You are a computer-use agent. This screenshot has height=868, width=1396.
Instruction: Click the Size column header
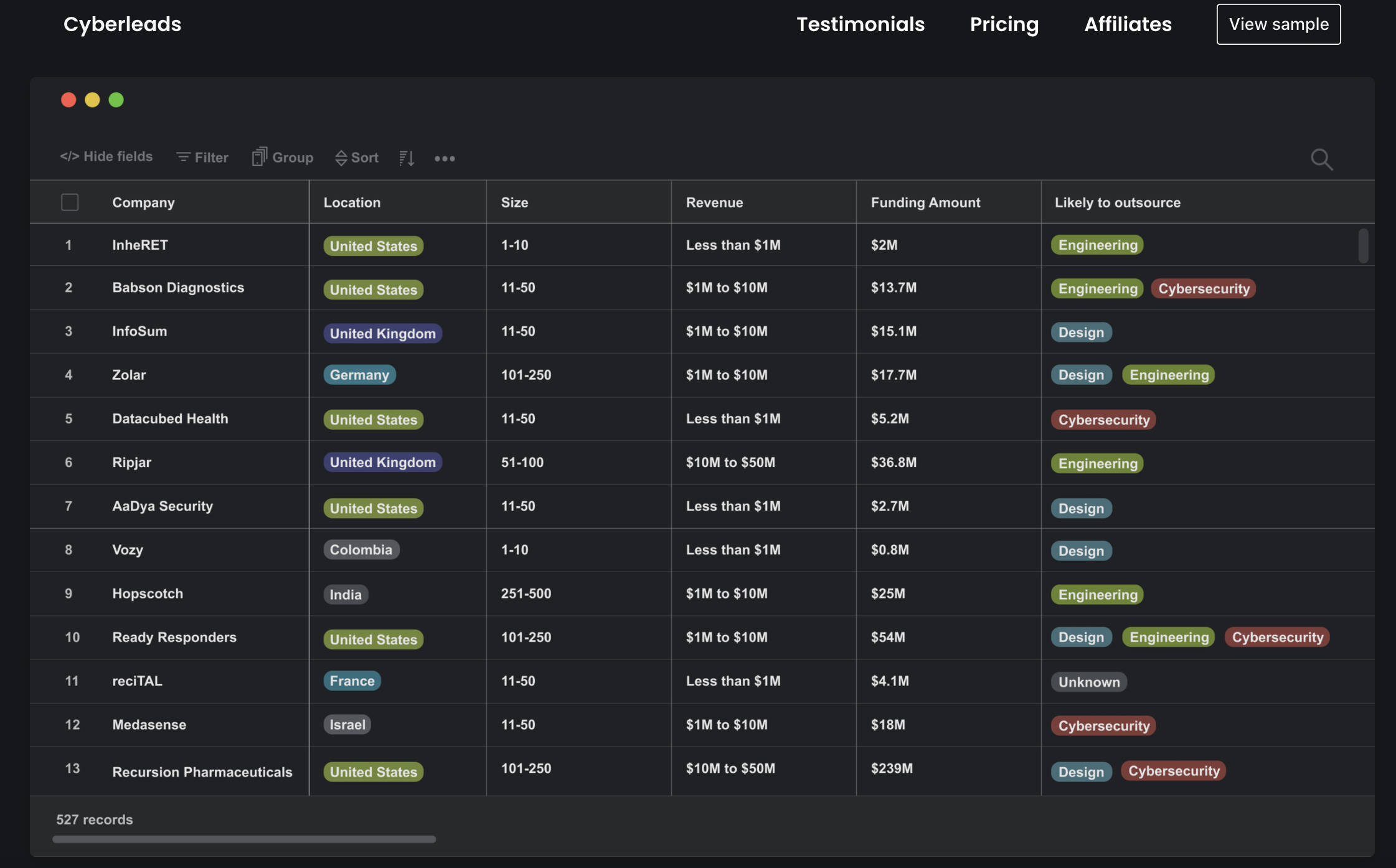(x=514, y=202)
